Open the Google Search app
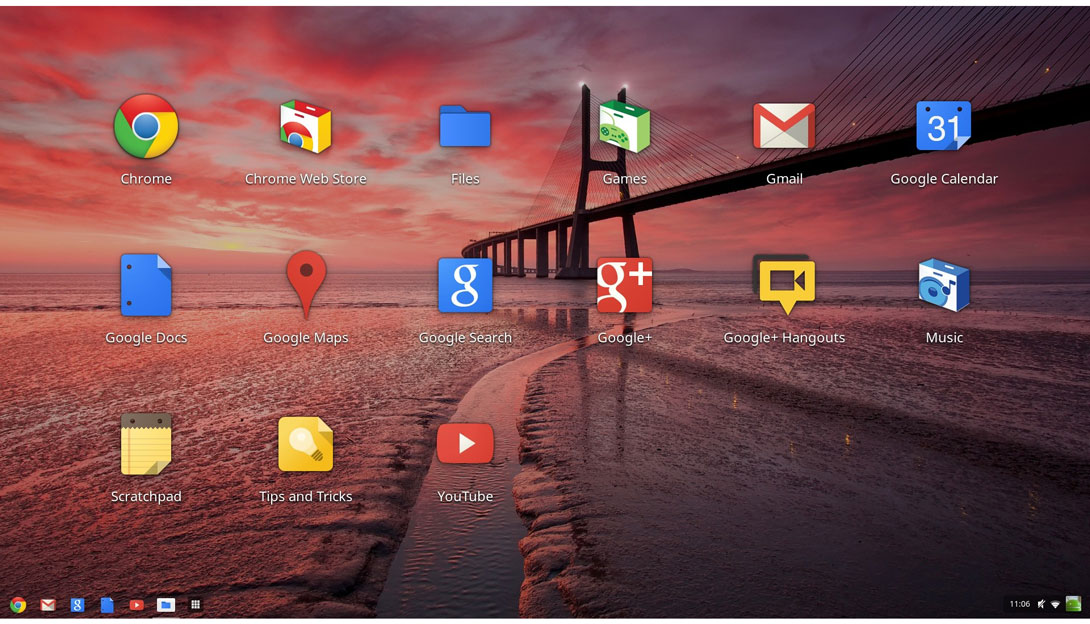This screenshot has height=624, width=1090. click(x=465, y=285)
